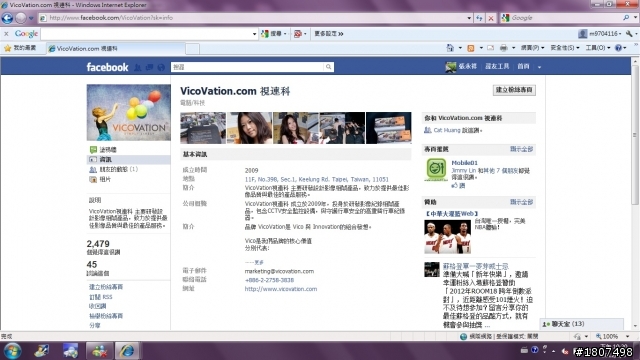Click the user profile name in Facebook header
The width and height of the screenshot is (640, 360).
coord(467,67)
